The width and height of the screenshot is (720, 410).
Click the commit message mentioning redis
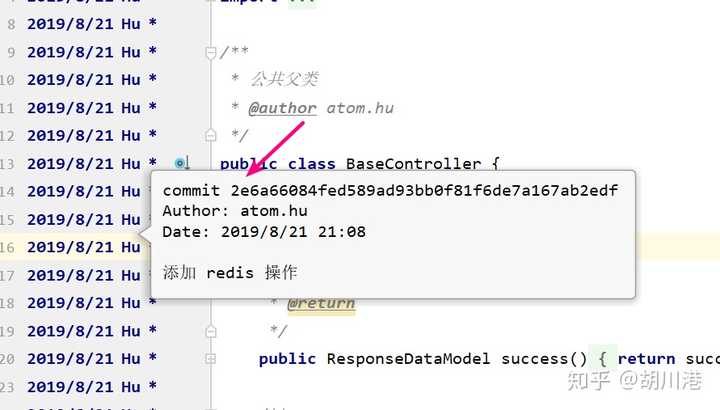(230, 273)
